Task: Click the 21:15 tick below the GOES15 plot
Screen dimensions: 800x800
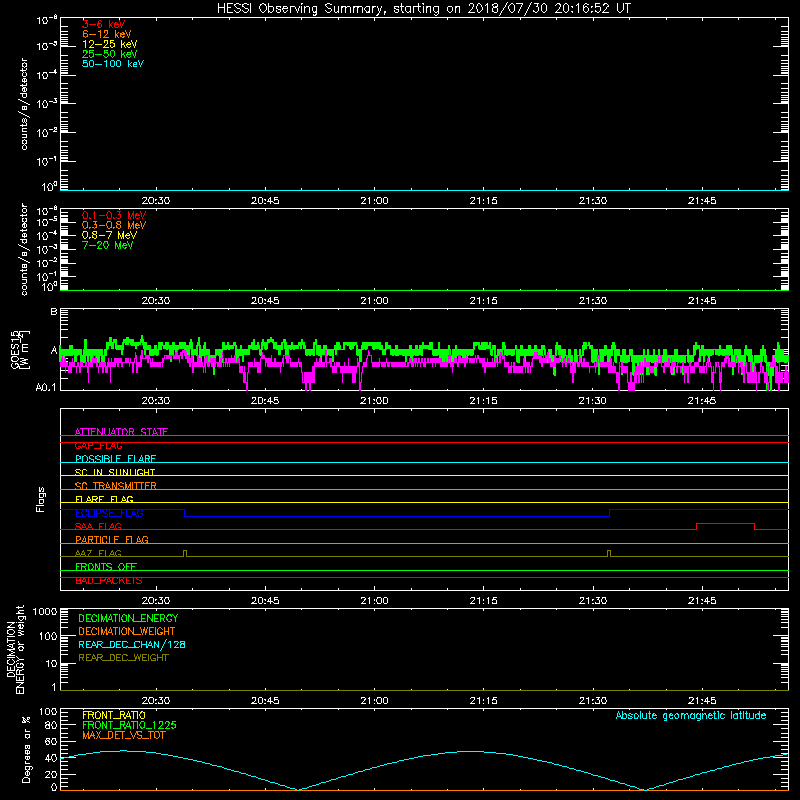Action: tap(483, 401)
